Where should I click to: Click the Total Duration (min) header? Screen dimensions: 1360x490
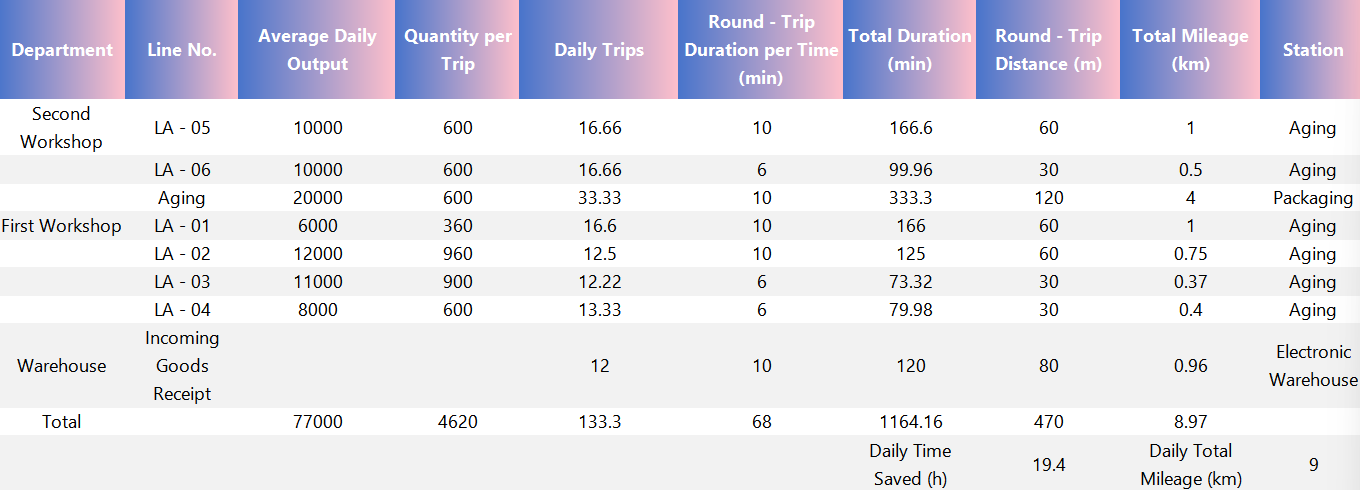(x=910, y=50)
